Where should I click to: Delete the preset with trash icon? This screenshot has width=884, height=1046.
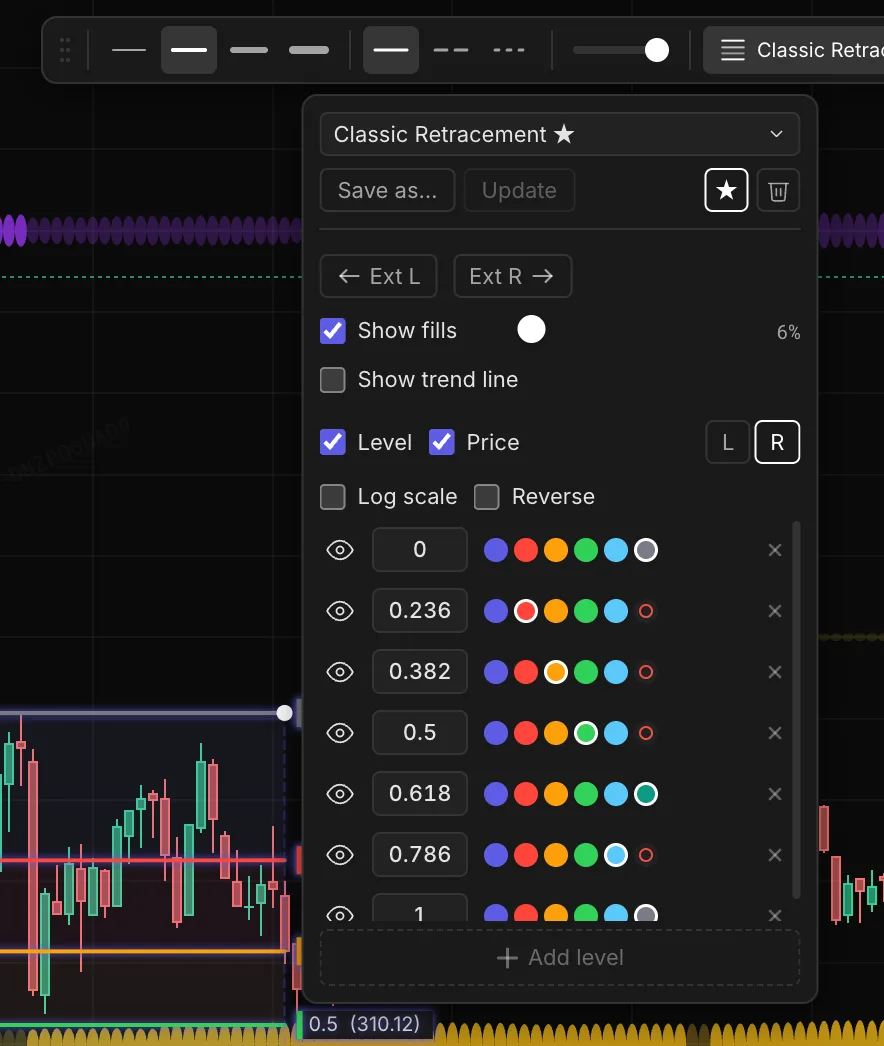[x=778, y=191]
